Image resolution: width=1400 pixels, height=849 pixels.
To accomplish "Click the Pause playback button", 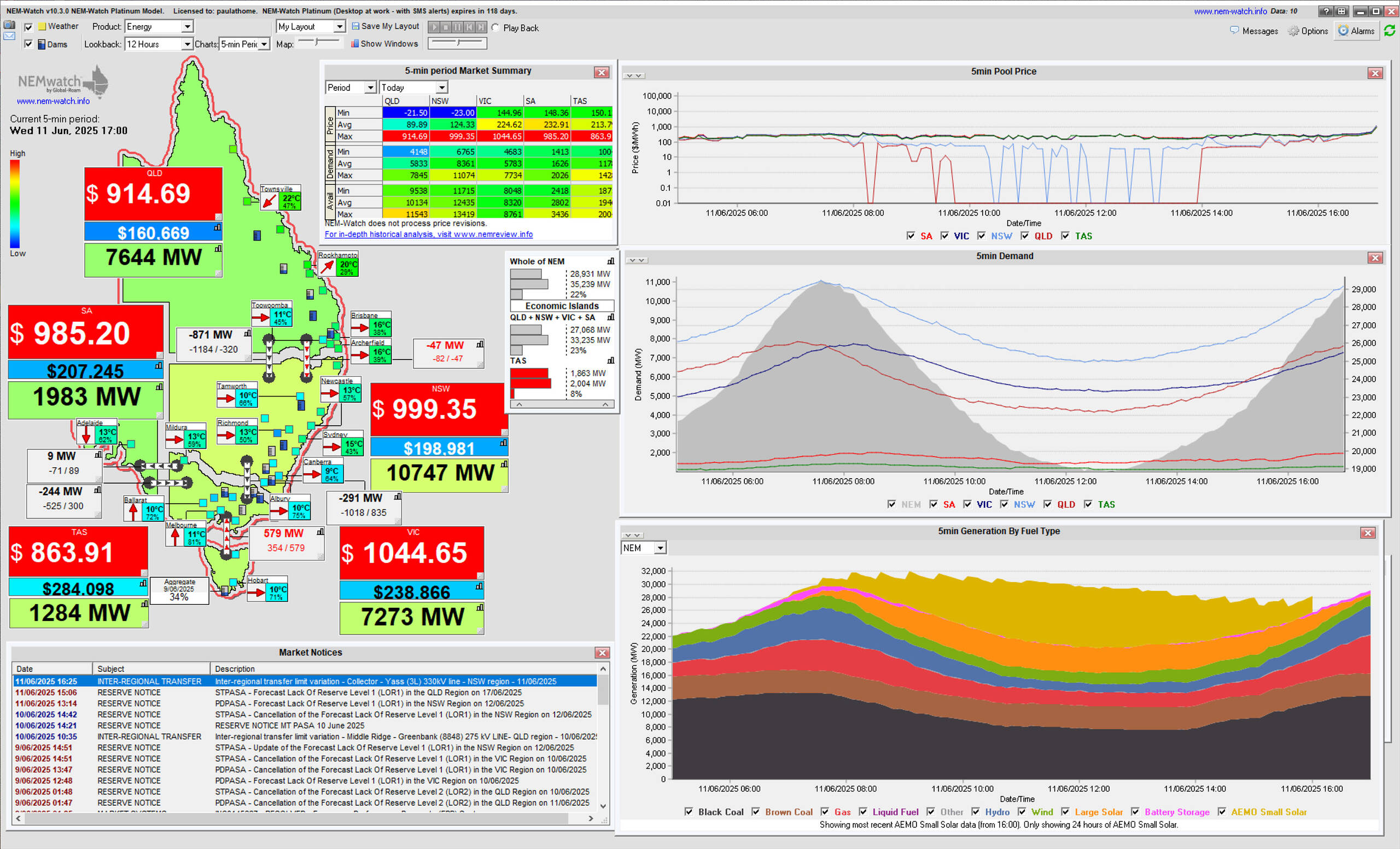I will [x=457, y=27].
